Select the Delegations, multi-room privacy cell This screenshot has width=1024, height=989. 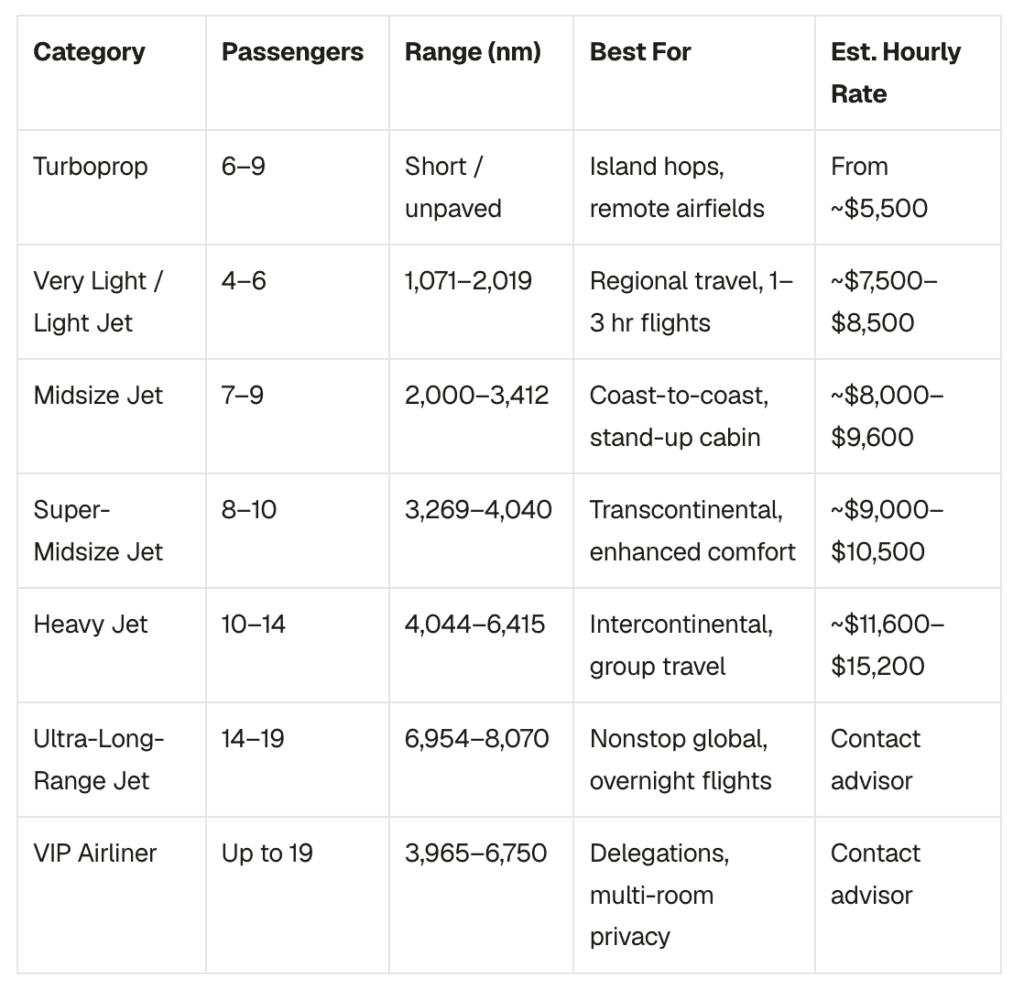coord(660,895)
